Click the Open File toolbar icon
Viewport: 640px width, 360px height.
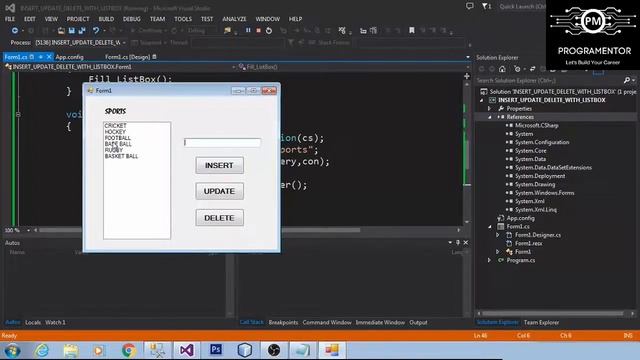coord(61,31)
